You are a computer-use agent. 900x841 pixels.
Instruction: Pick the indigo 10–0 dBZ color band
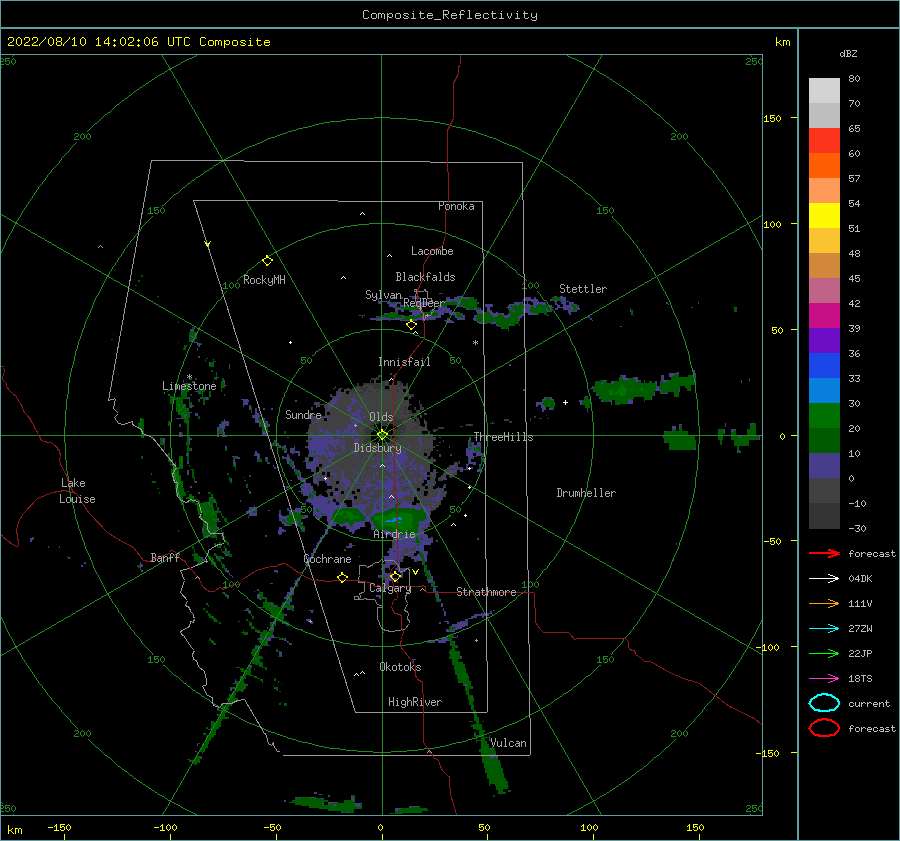824,466
